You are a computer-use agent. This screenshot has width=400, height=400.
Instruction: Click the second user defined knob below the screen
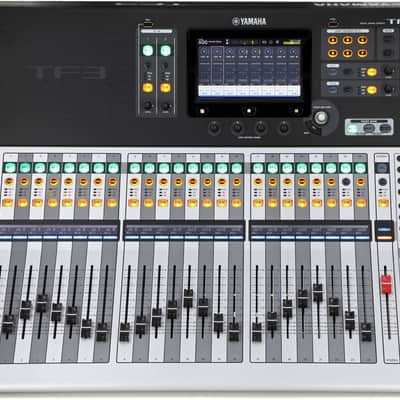coord(237,128)
